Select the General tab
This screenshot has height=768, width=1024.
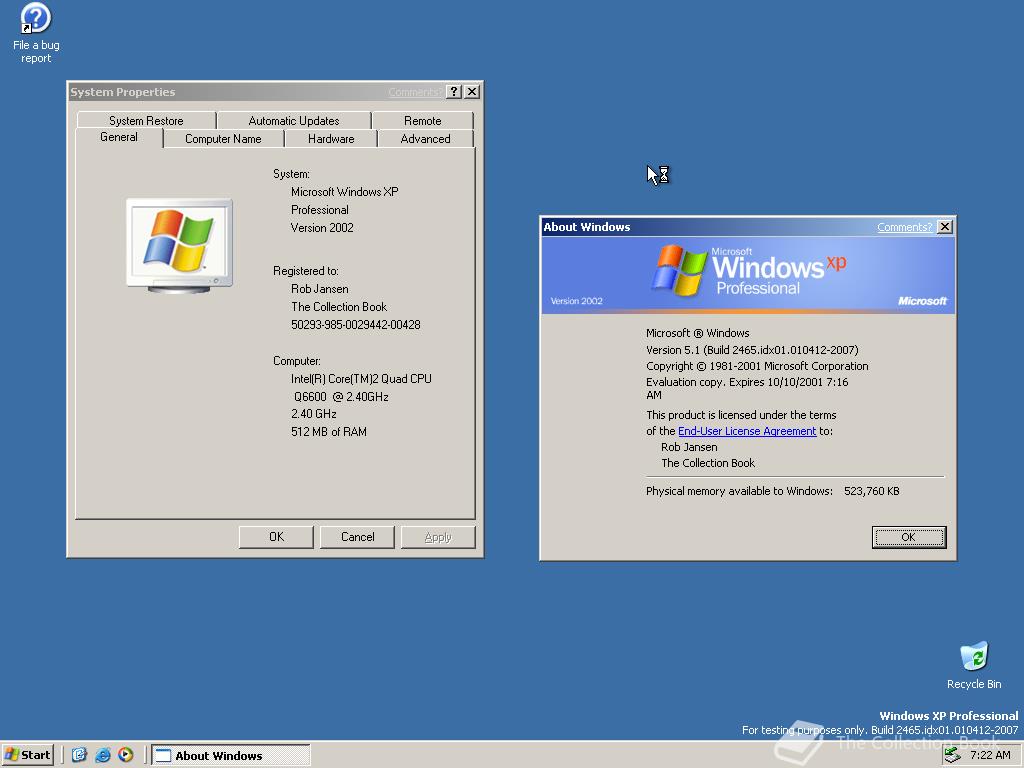coord(119,137)
